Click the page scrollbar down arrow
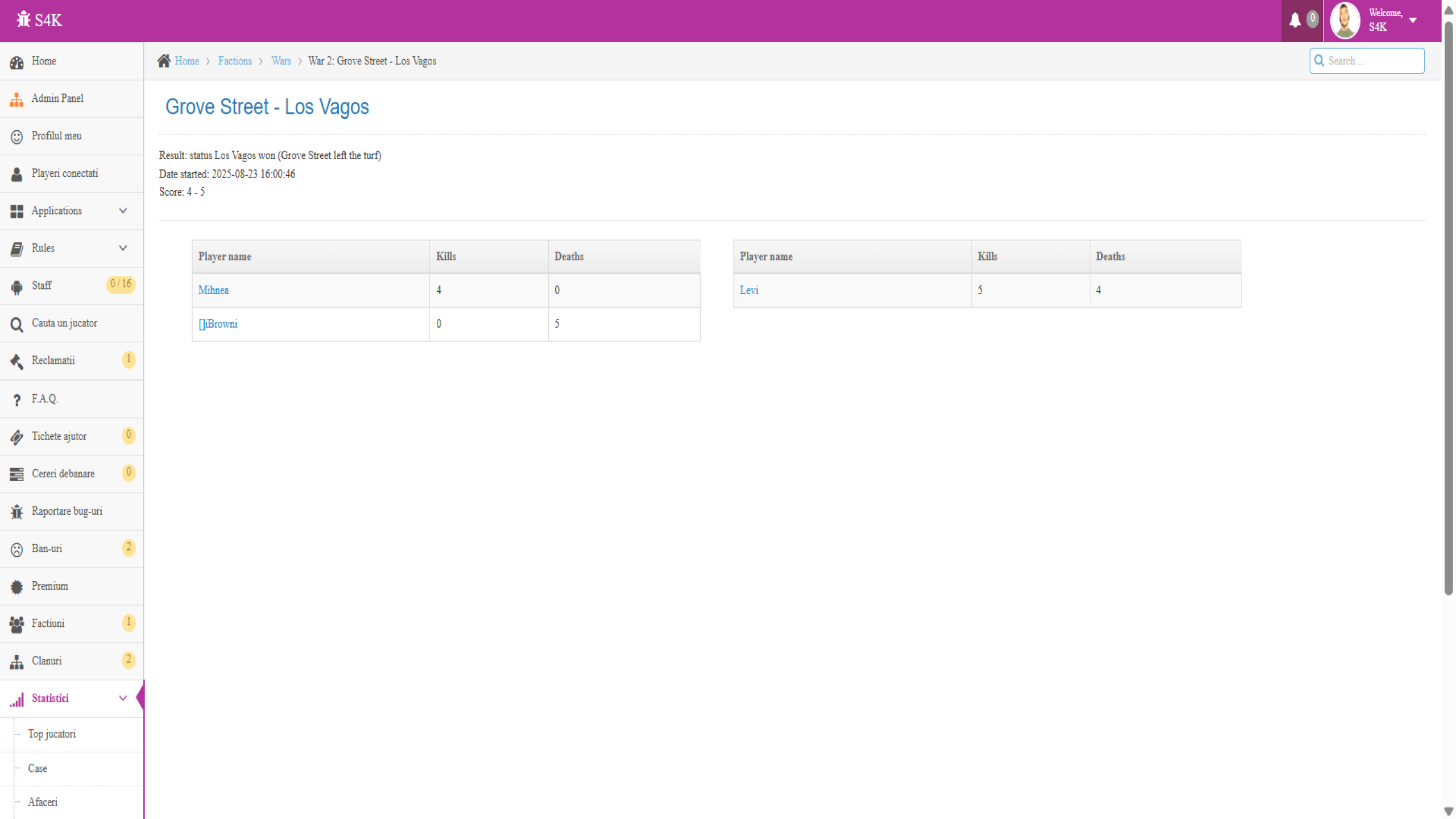This screenshot has width=1456, height=819. click(x=1449, y=811)
